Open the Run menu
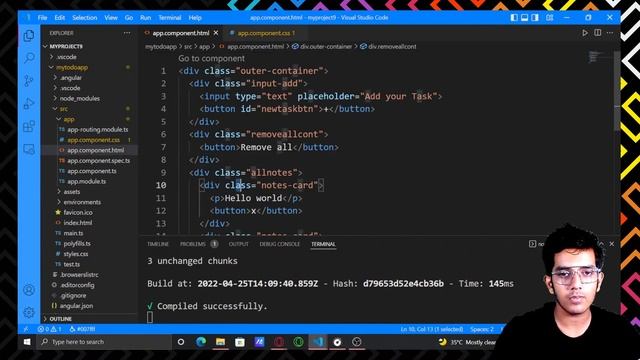 [145, 18]
